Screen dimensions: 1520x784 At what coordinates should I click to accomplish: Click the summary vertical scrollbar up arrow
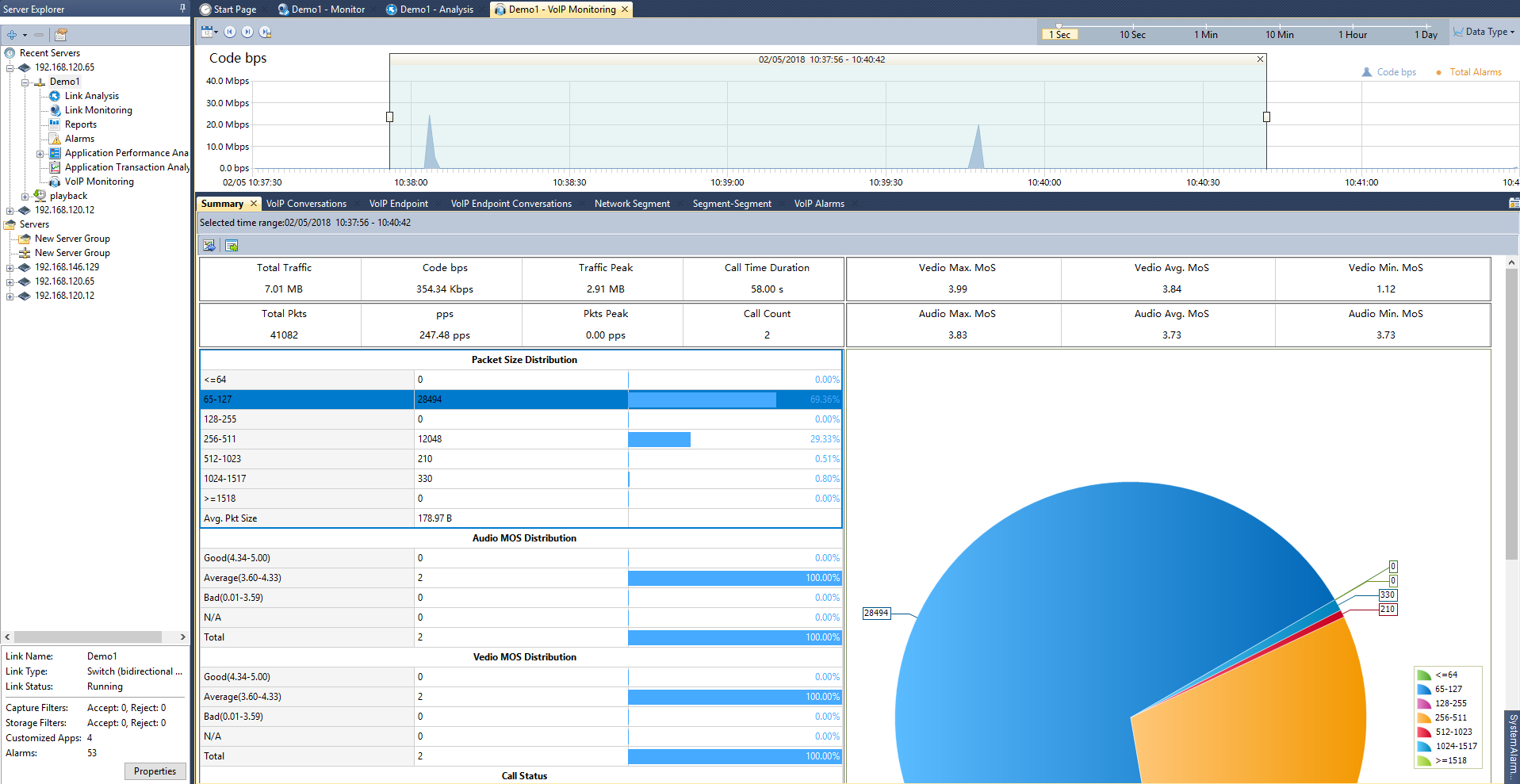[1512, 262]
